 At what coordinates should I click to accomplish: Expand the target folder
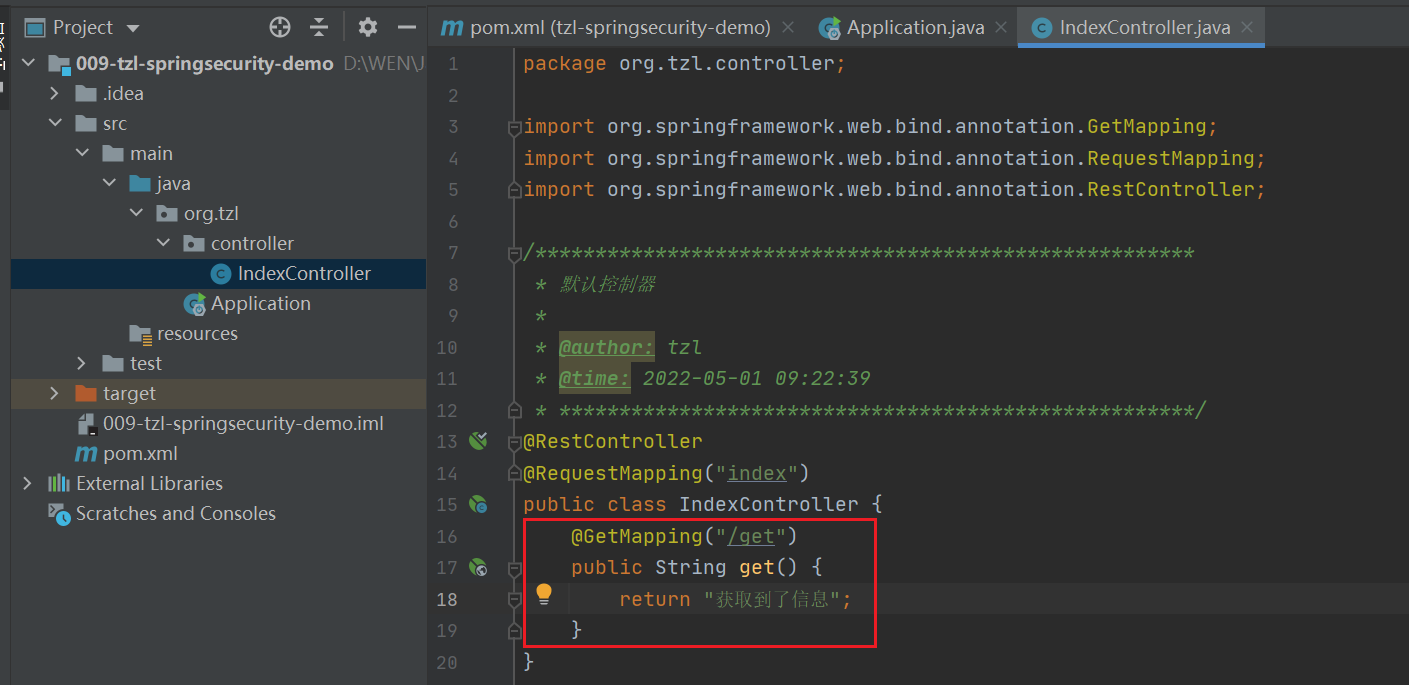pyautogui.click(x=54, y=394)
